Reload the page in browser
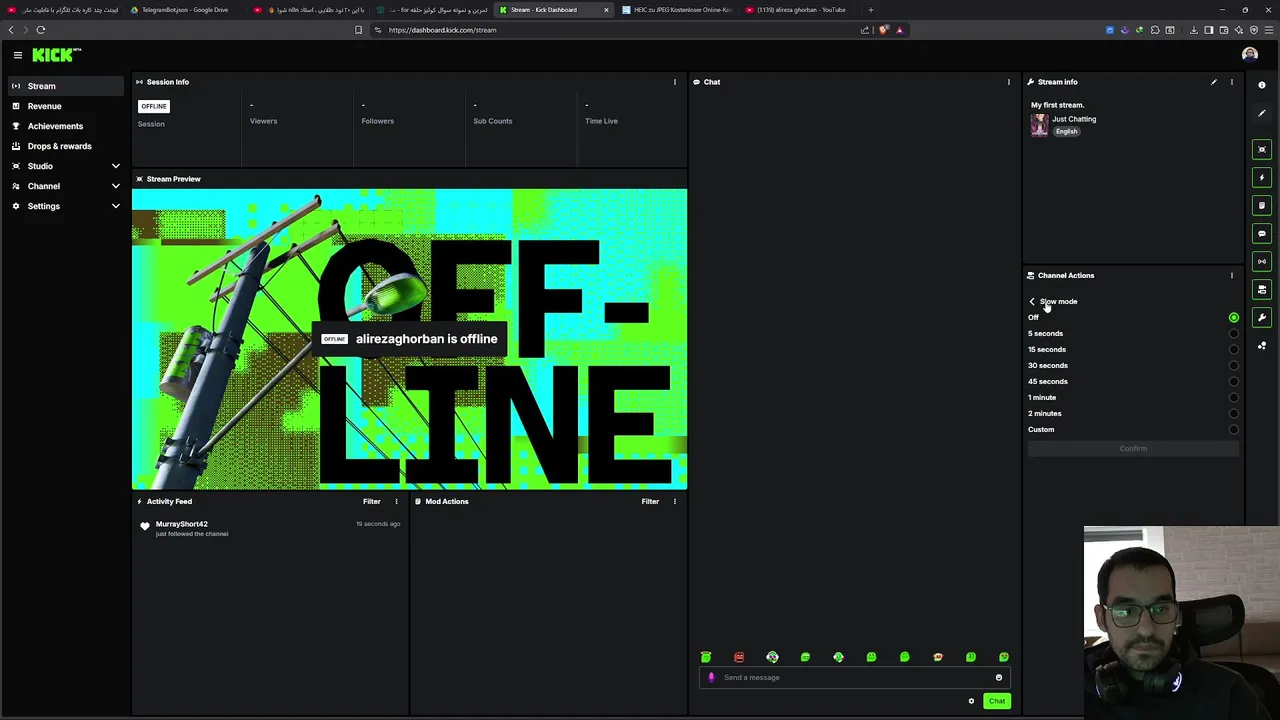This screenshot has width=1280, height=720. pyautogui.click(x=41, y=30)
